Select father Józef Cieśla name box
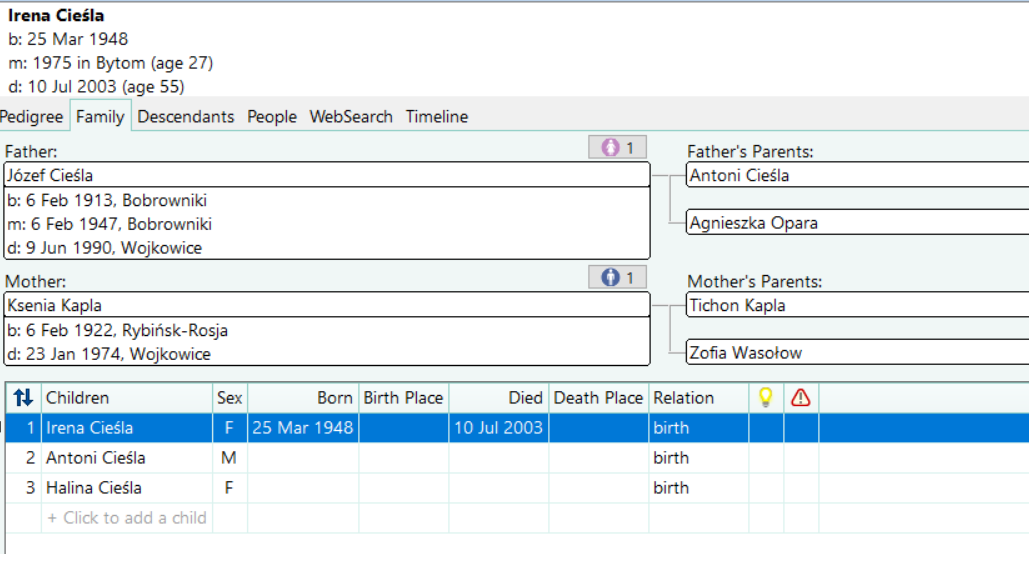Viewport: 1029px width, 587px height. pyautogui.click(x=327, y=175)
